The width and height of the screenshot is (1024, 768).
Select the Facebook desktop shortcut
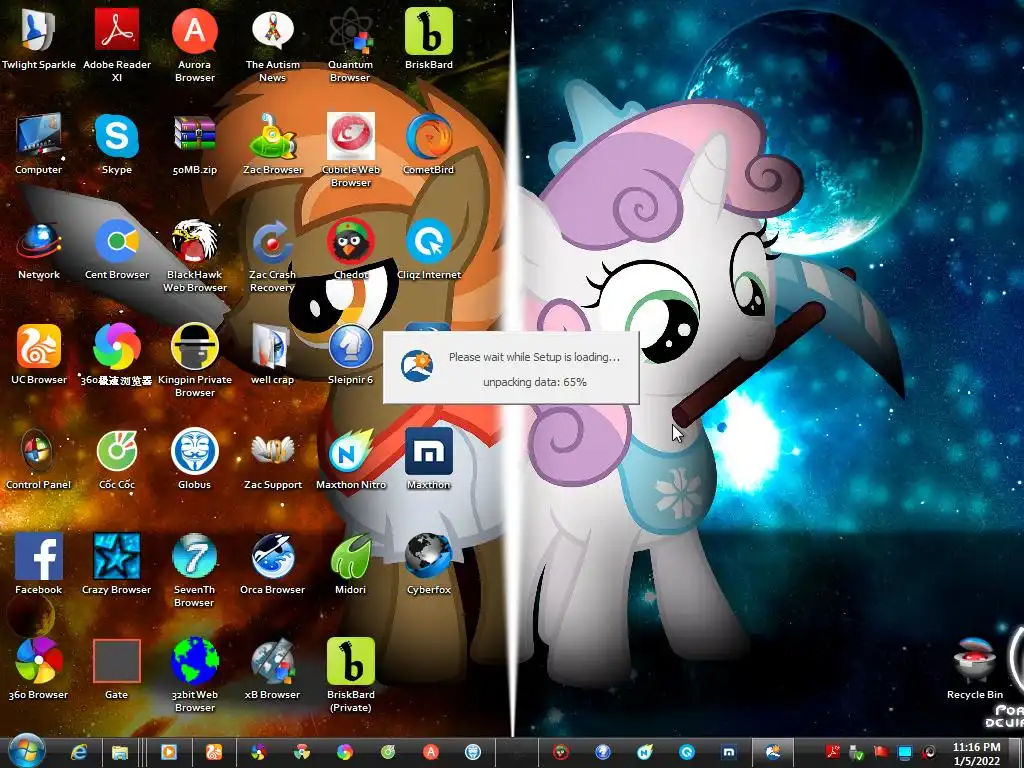(39, 556)
